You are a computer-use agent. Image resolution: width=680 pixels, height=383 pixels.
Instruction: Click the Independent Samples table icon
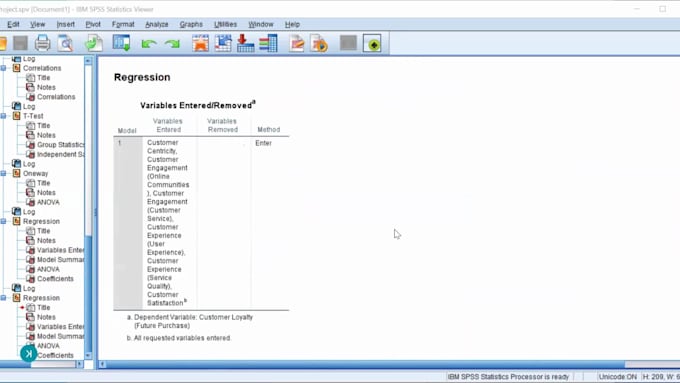(30, 154)
